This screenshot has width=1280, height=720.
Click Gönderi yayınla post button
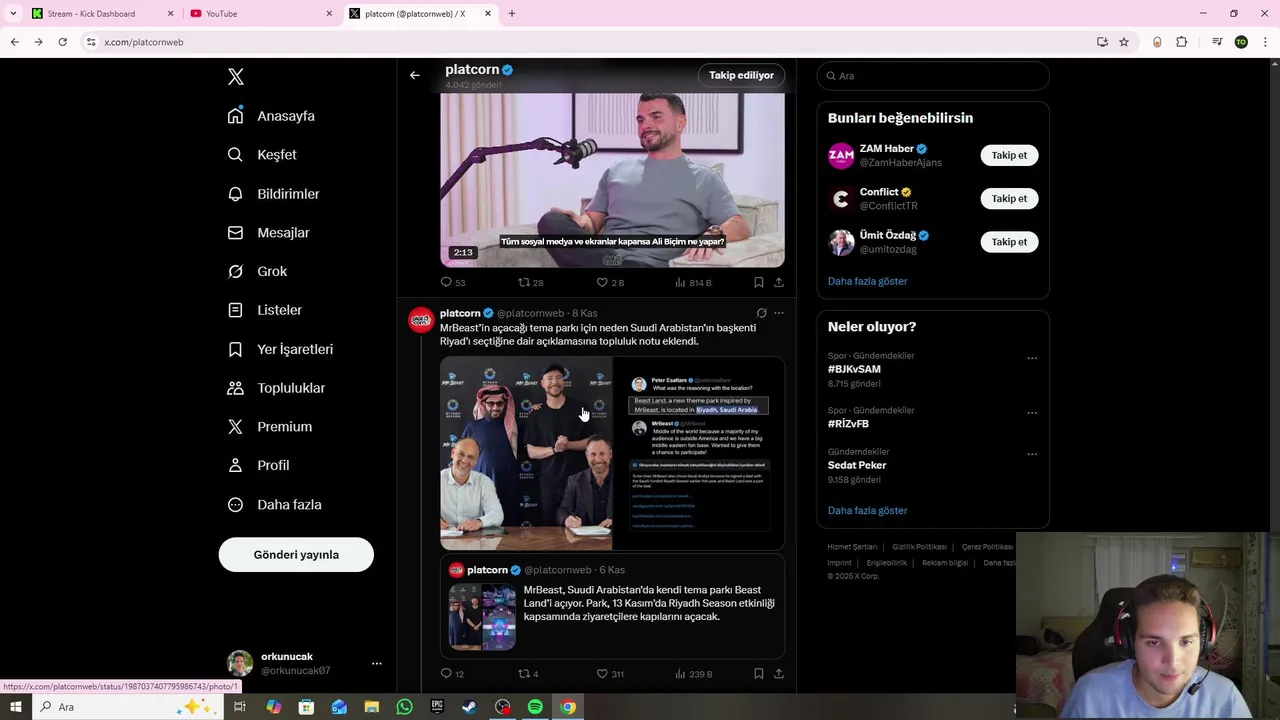click(296, 555)
